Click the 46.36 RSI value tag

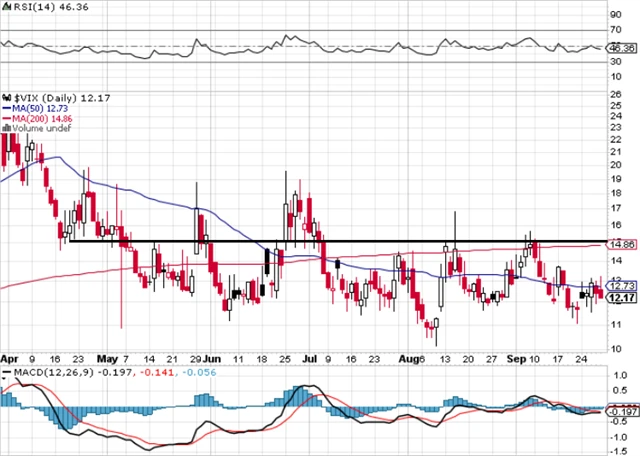622,47
